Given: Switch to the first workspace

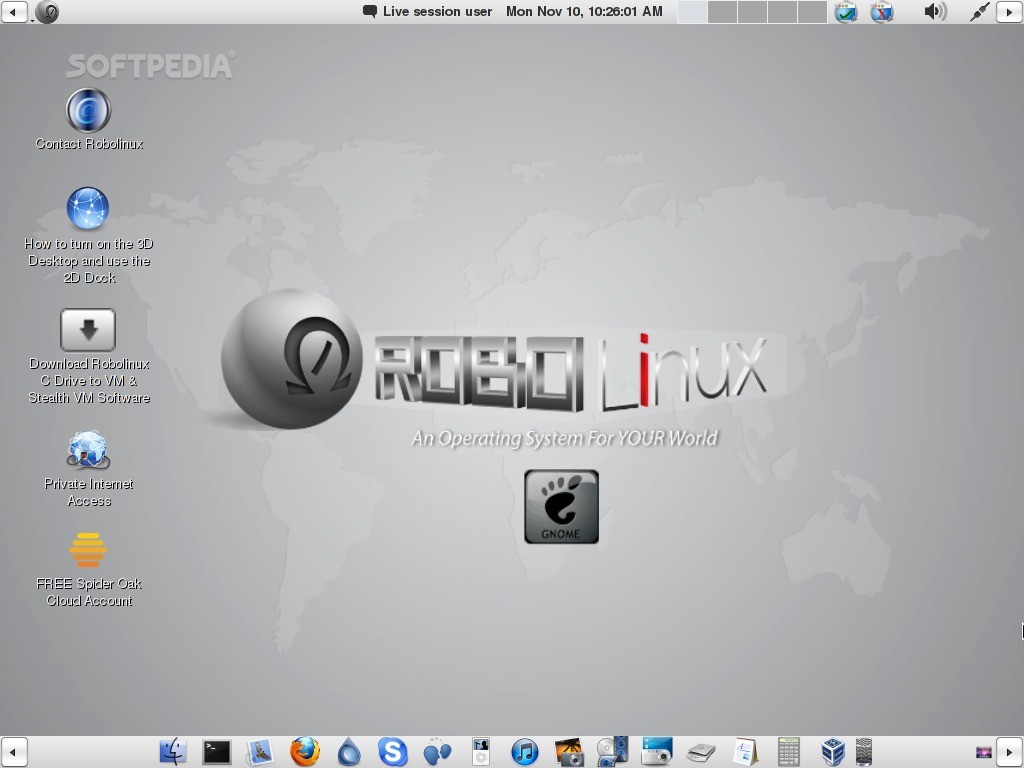Looking at the screenshot, I should (x=692, y=12).
